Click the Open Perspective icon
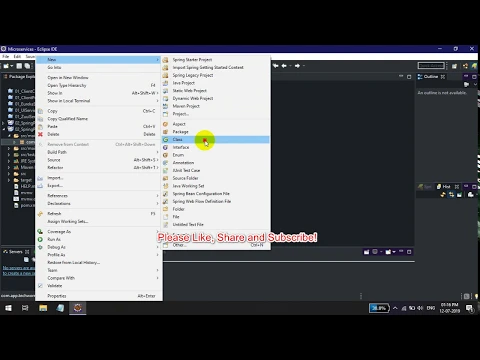 (x=454, y=66)
